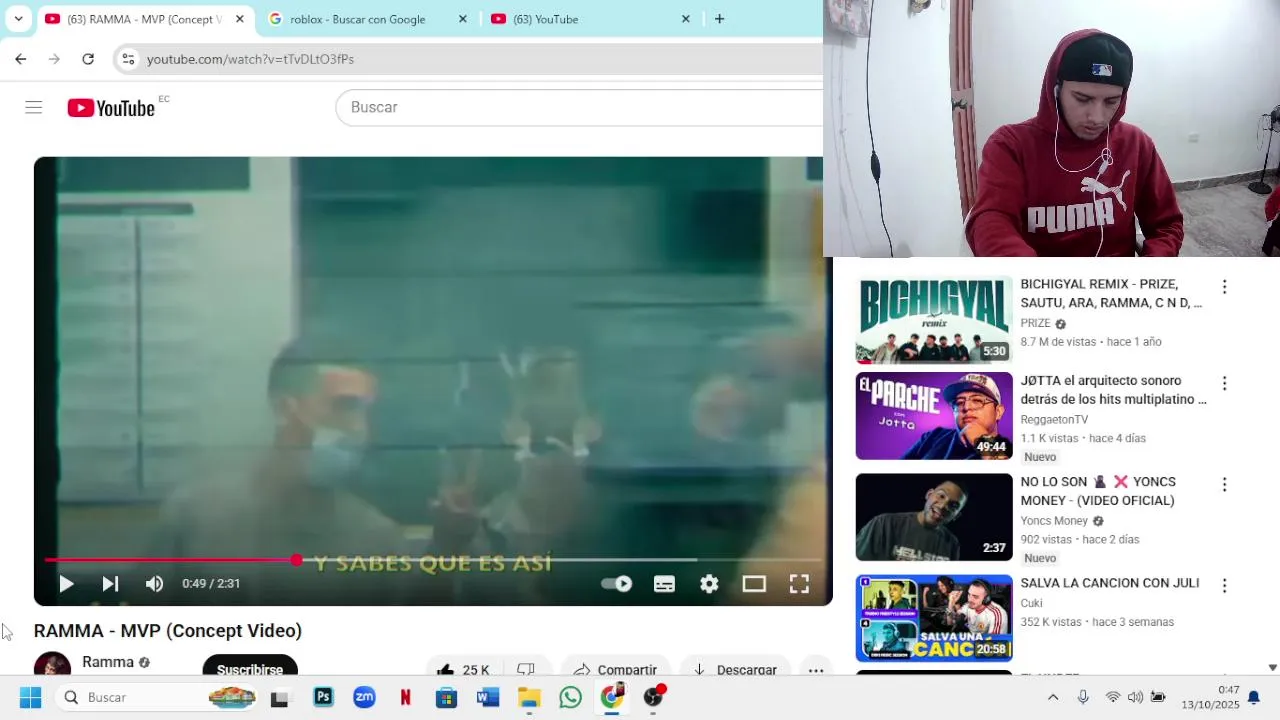Click the Windows taskbar search box

(x=158, y=697)
